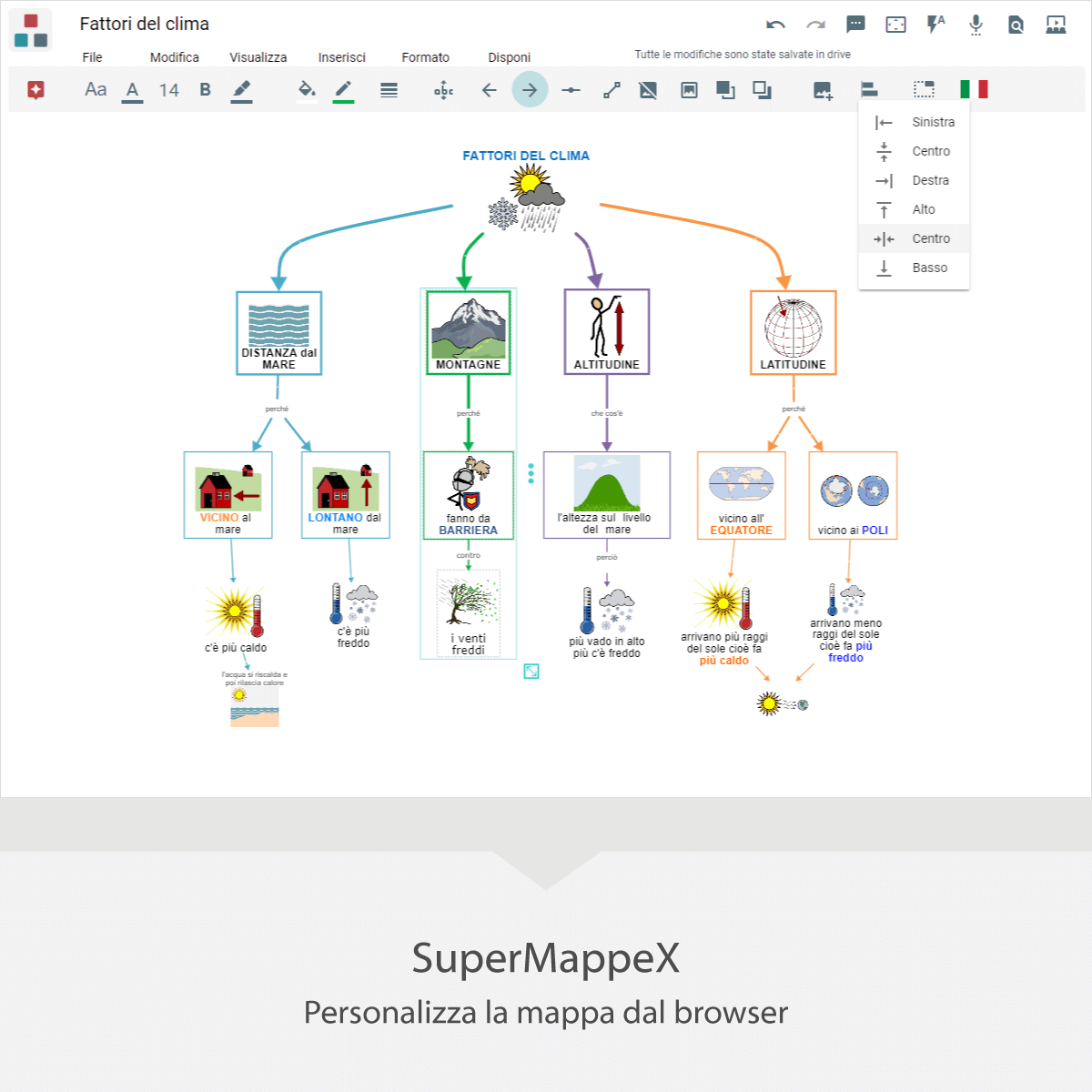Image resolution: width=1092 pixels, height=1092 pixels.
Task: Choose highlighted vertical Centro option
Action: point(914,238)
